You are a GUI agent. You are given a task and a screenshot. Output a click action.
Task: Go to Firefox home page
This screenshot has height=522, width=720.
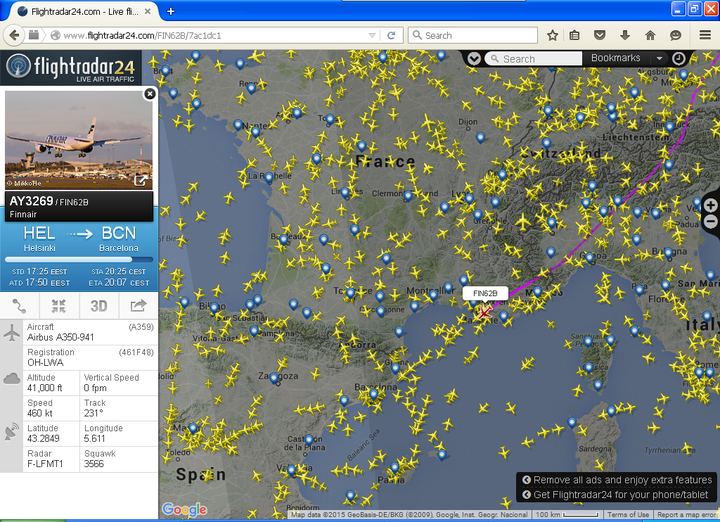tap(650, 35)
